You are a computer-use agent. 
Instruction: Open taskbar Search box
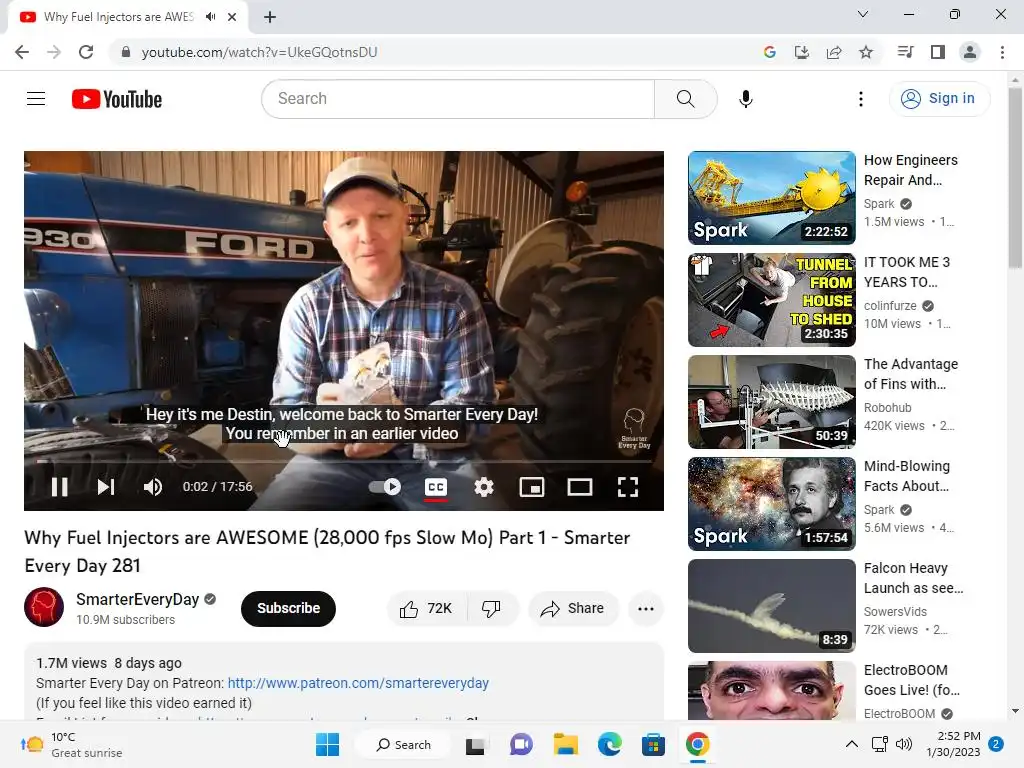(x=403, y=744)
